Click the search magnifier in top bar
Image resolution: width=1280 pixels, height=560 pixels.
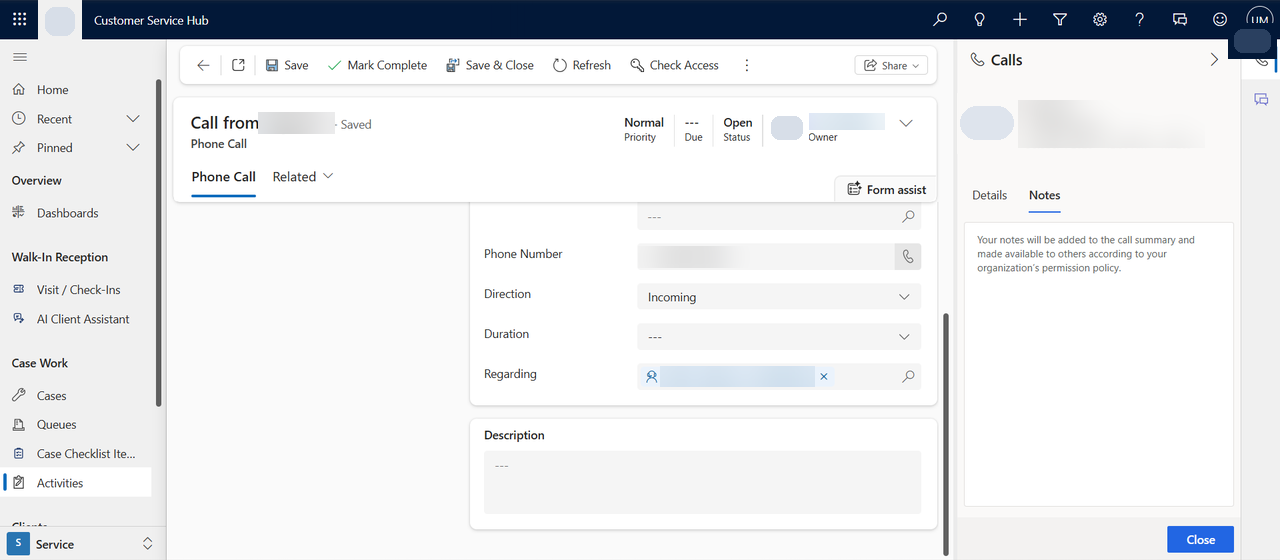point(939,19)
